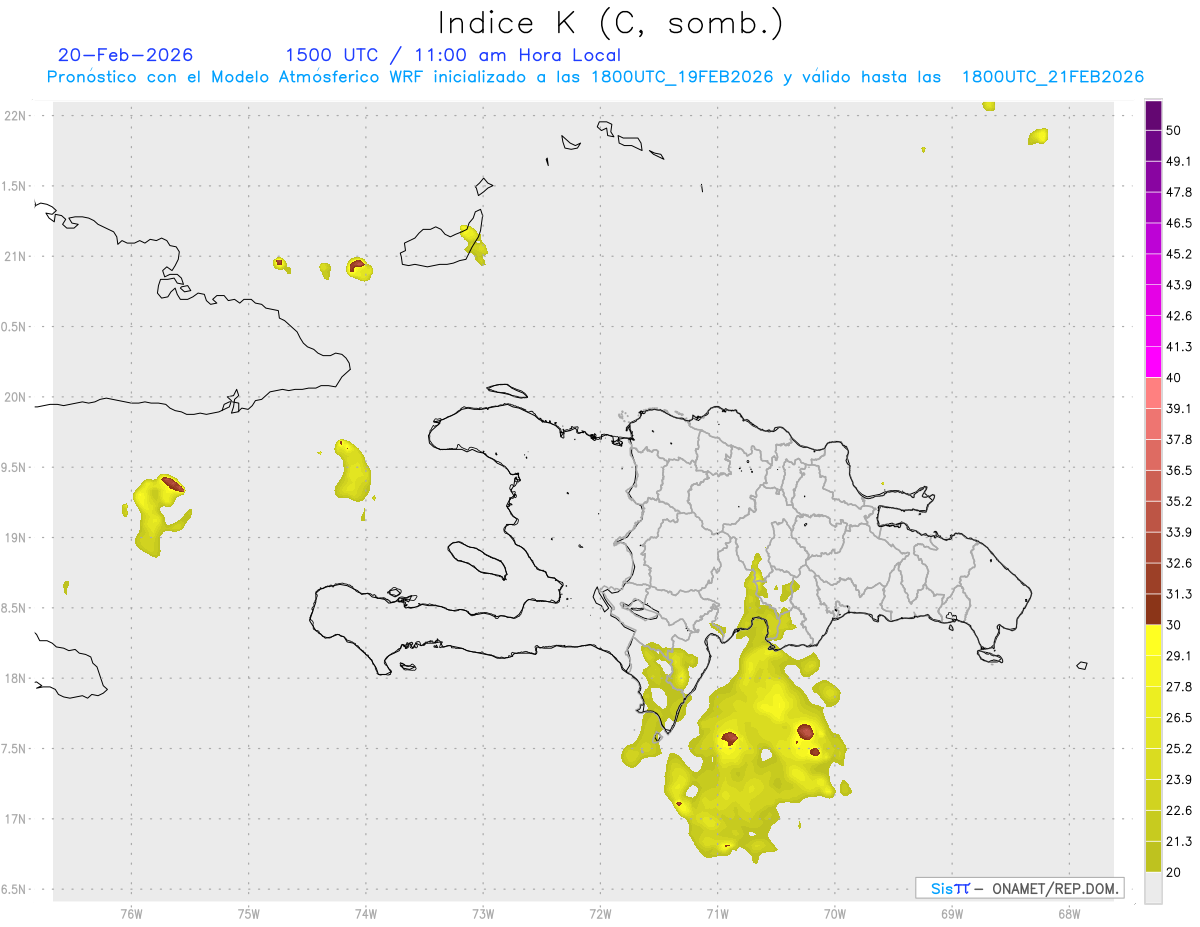Screen dimensions: 1200x927
Task: Click the blue 'Sis' logo text
Action: point(941,888)
